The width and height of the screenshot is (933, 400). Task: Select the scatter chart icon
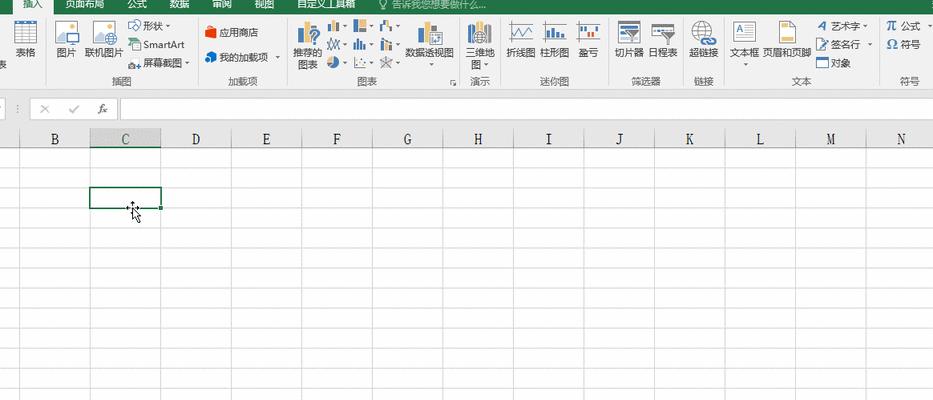tap(360, 62)
